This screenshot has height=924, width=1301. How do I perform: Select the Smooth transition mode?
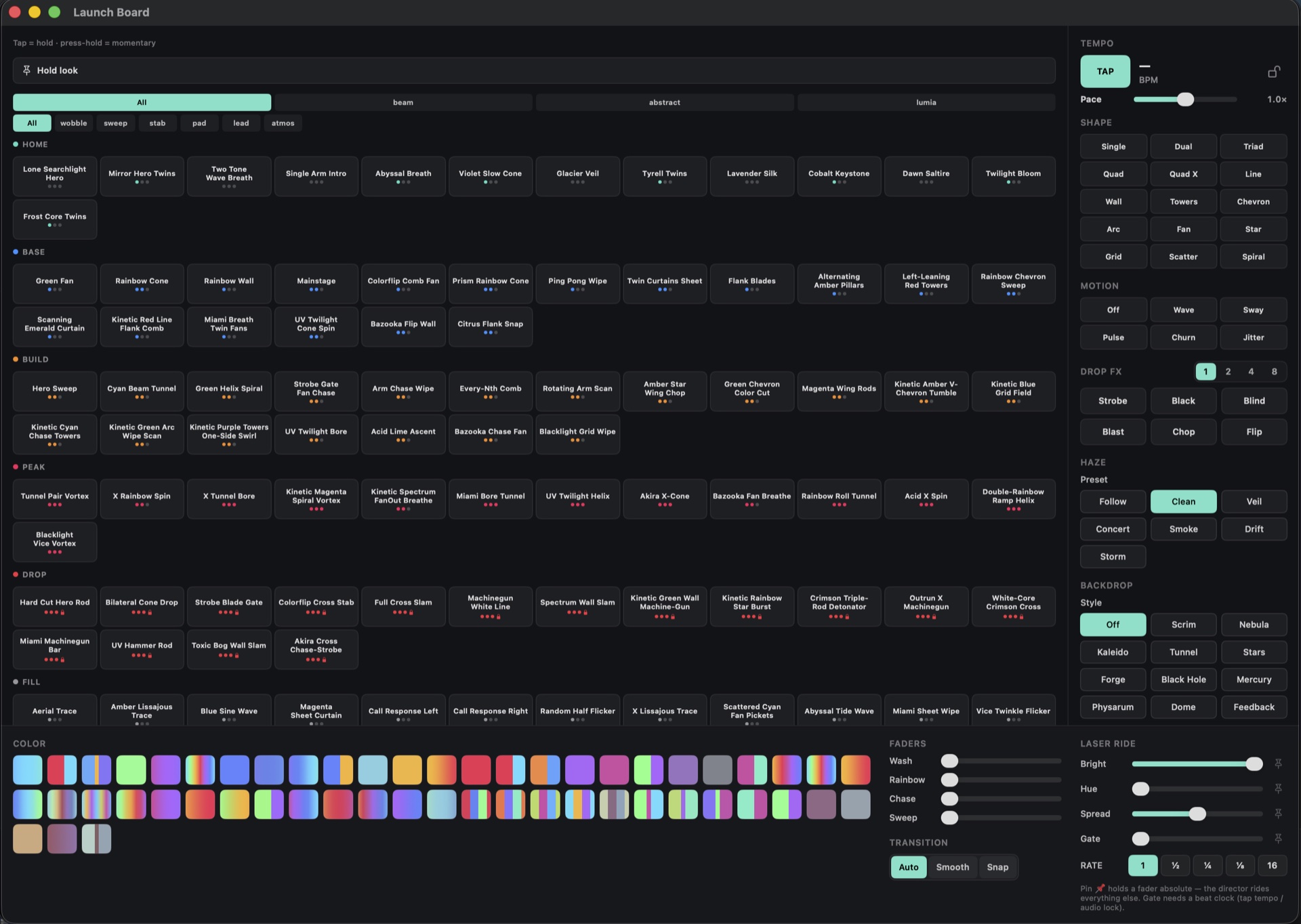[953, 867]
